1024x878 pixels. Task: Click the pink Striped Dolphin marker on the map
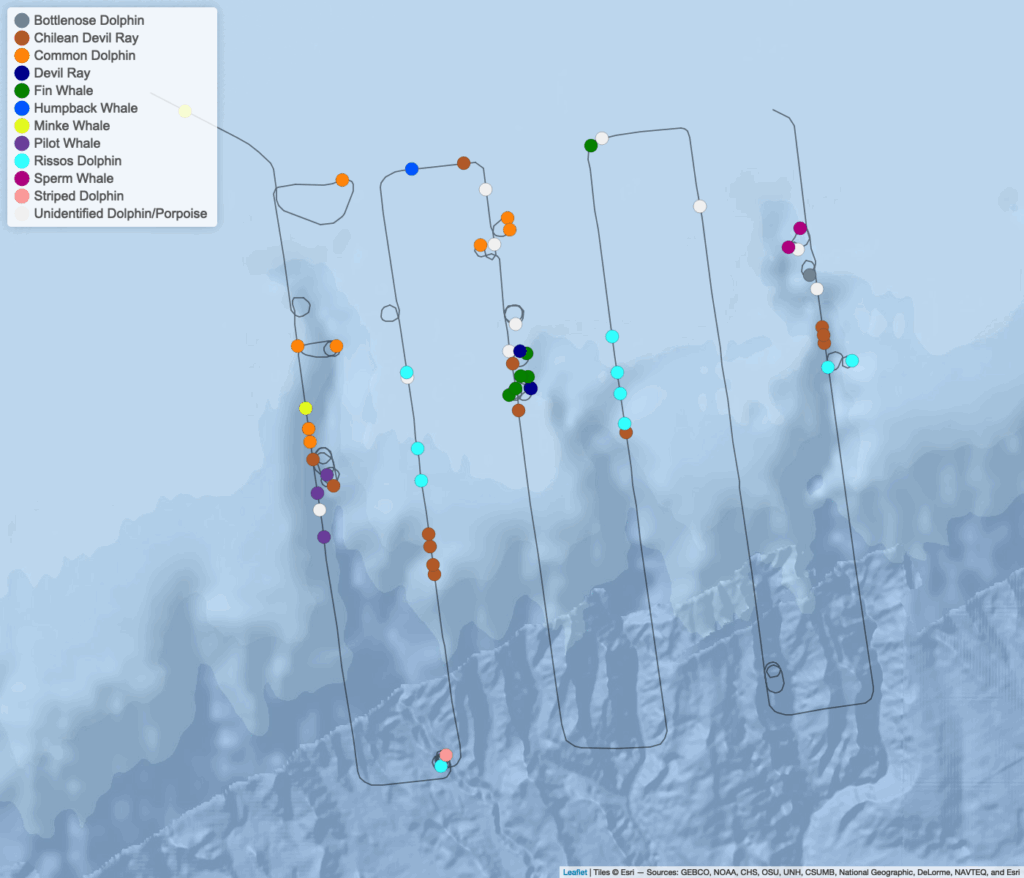(446, 754)
